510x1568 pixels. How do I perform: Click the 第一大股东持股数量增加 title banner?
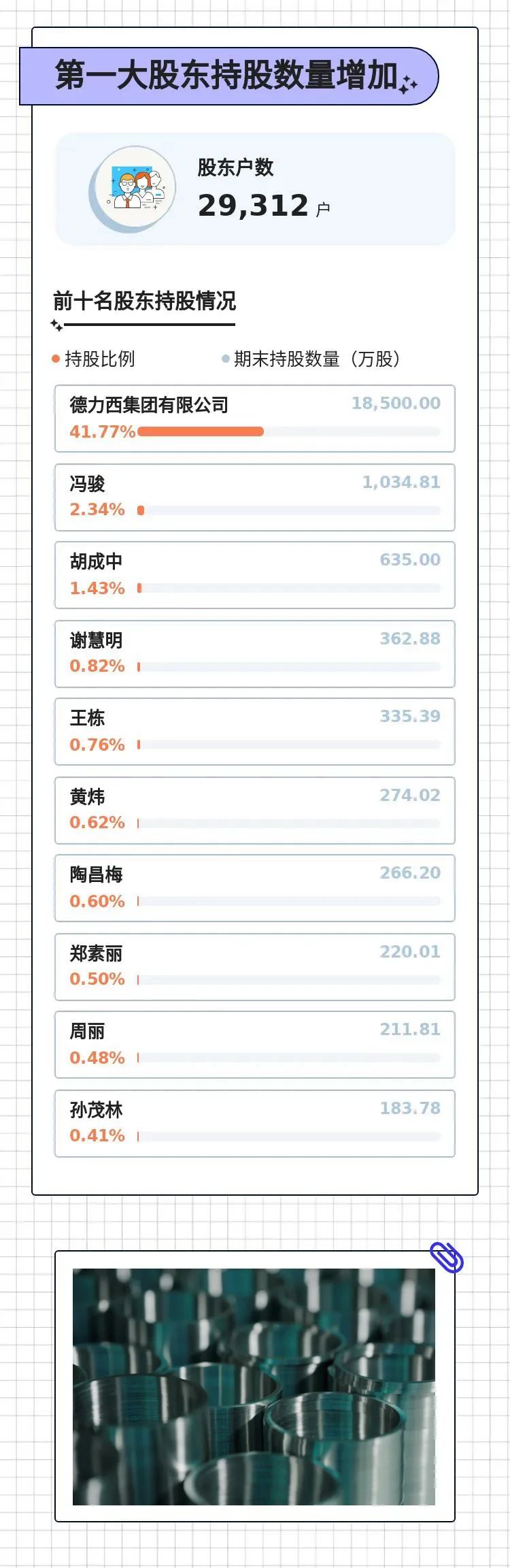pos(227,76)
